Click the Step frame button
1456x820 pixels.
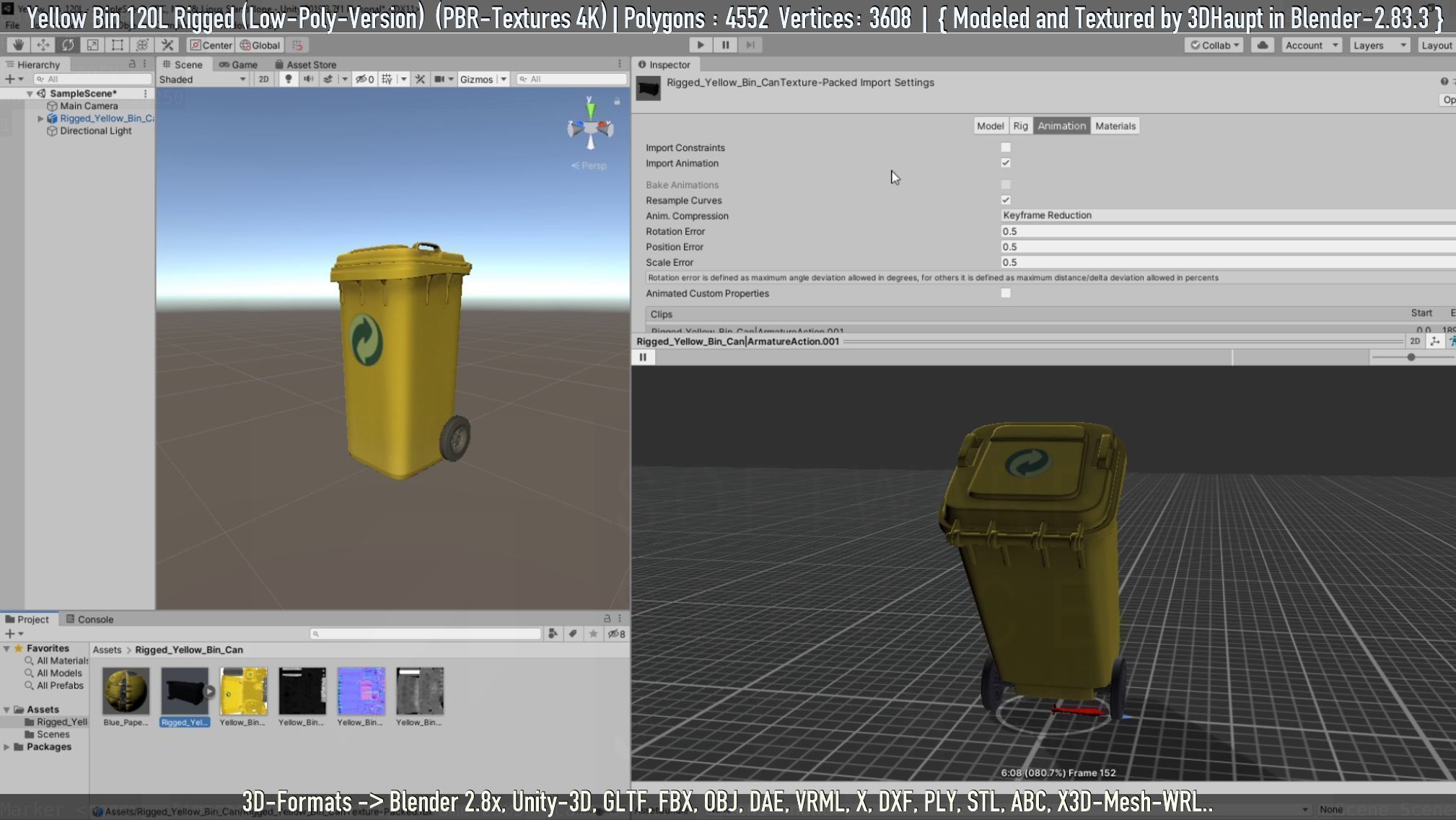[x=750, y=45]
